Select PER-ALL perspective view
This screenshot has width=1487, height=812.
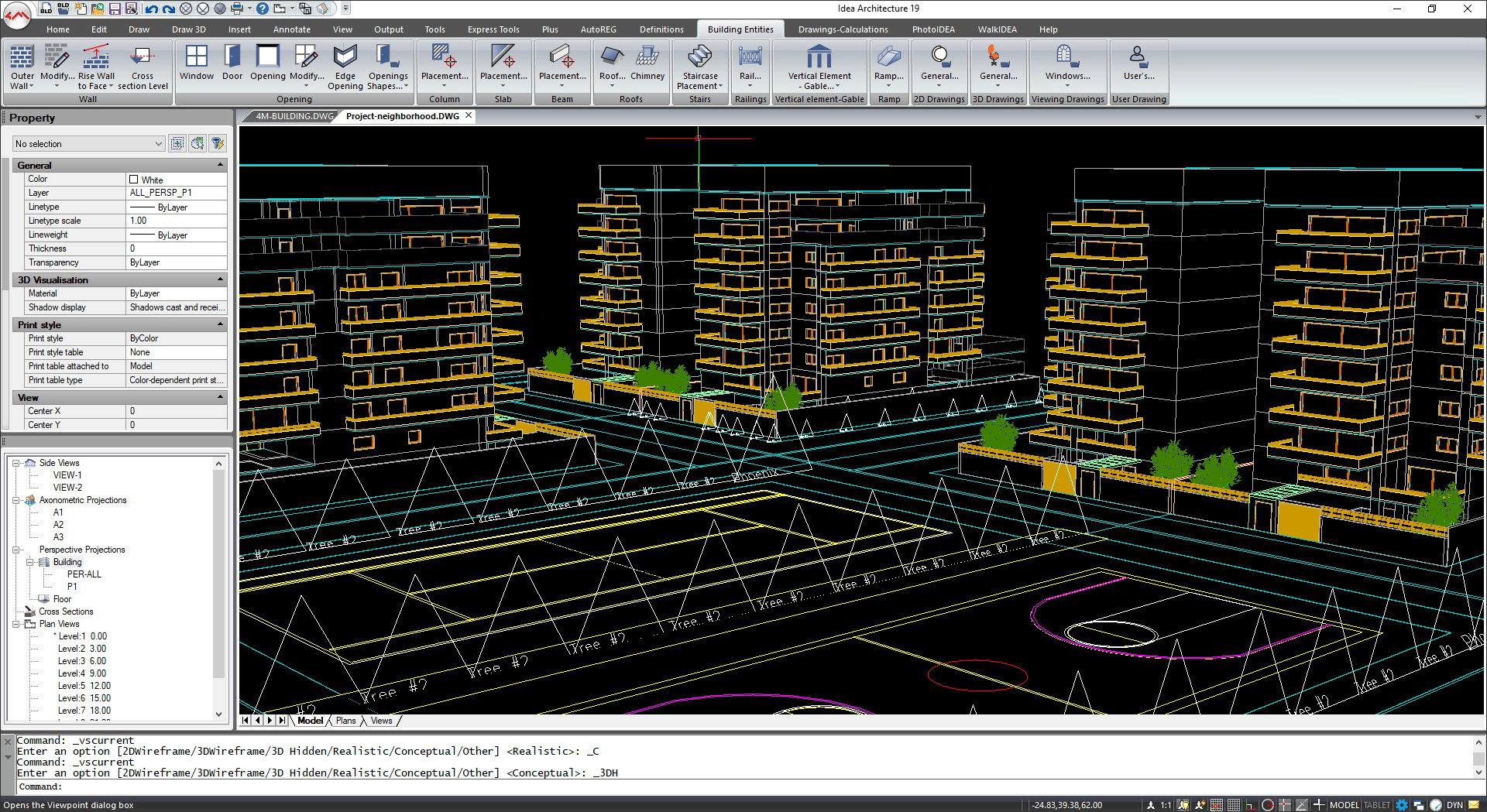point(84,574)
